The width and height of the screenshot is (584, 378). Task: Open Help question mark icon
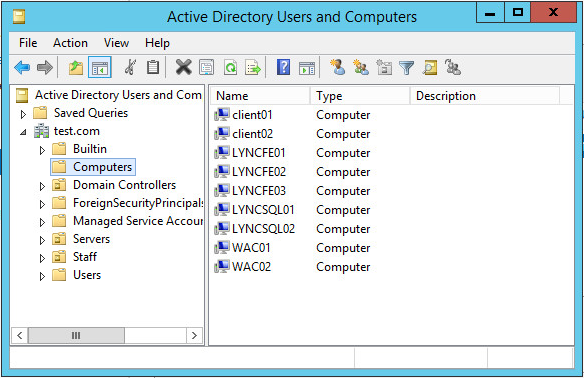tap(283, 67)
